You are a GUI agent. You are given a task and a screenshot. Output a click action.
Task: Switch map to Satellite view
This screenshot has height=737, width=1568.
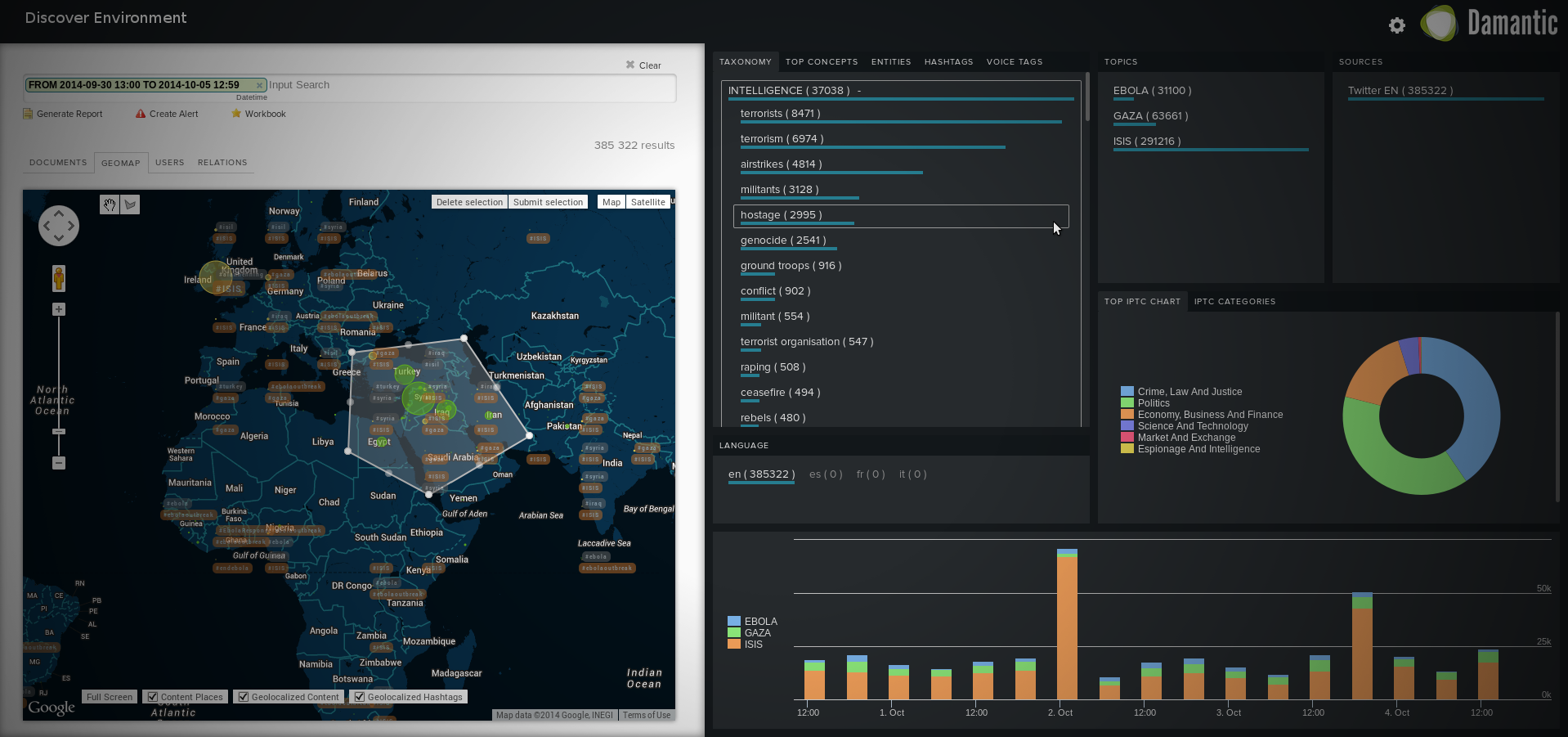(648, 202)
